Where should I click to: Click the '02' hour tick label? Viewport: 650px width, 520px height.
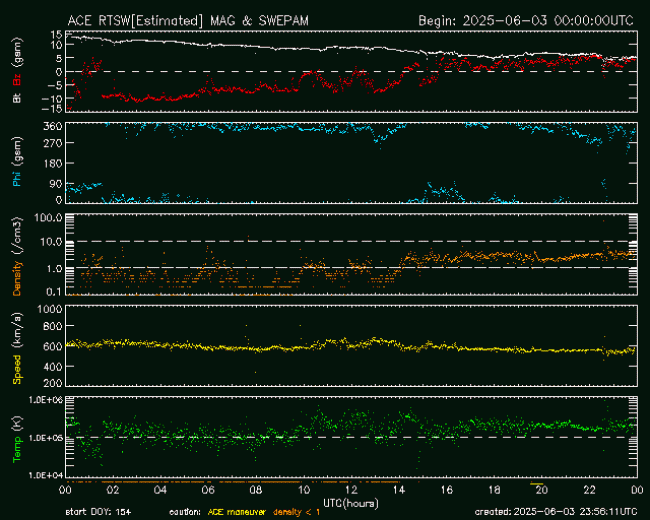point(113,491)
